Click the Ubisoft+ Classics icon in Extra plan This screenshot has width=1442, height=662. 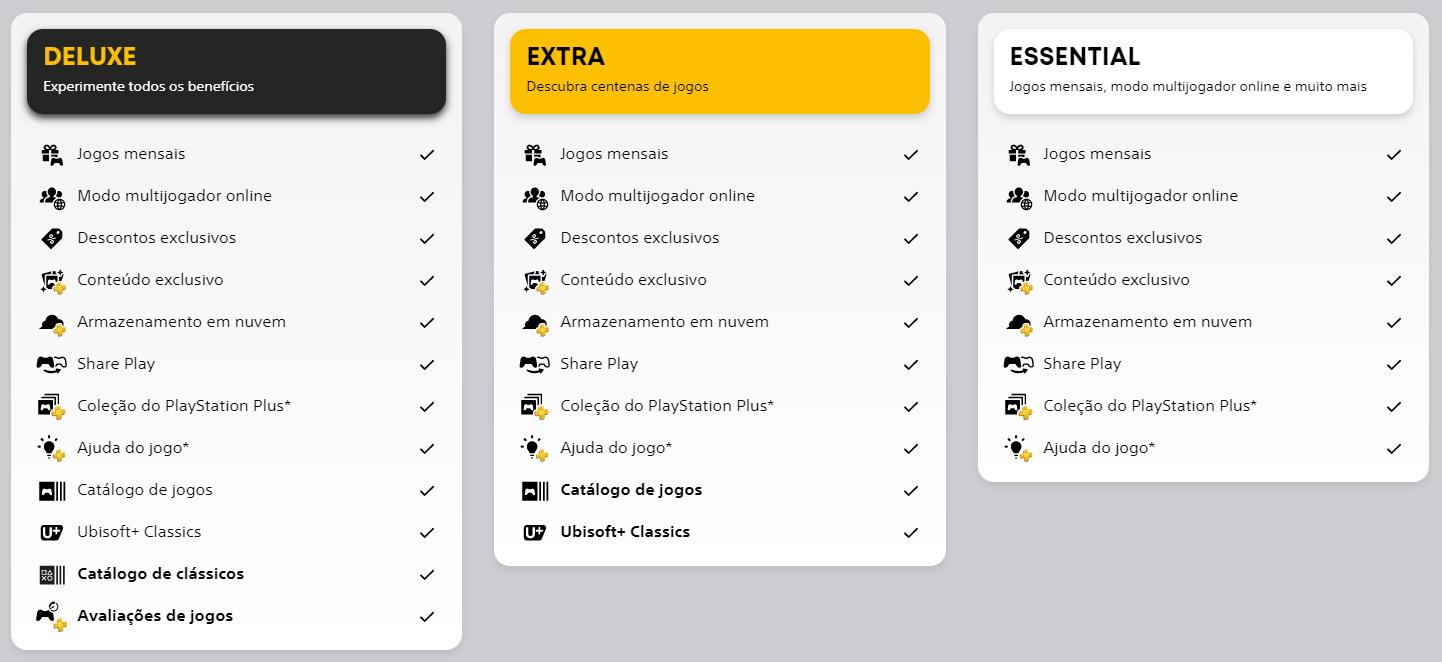(x=535, y=533)
